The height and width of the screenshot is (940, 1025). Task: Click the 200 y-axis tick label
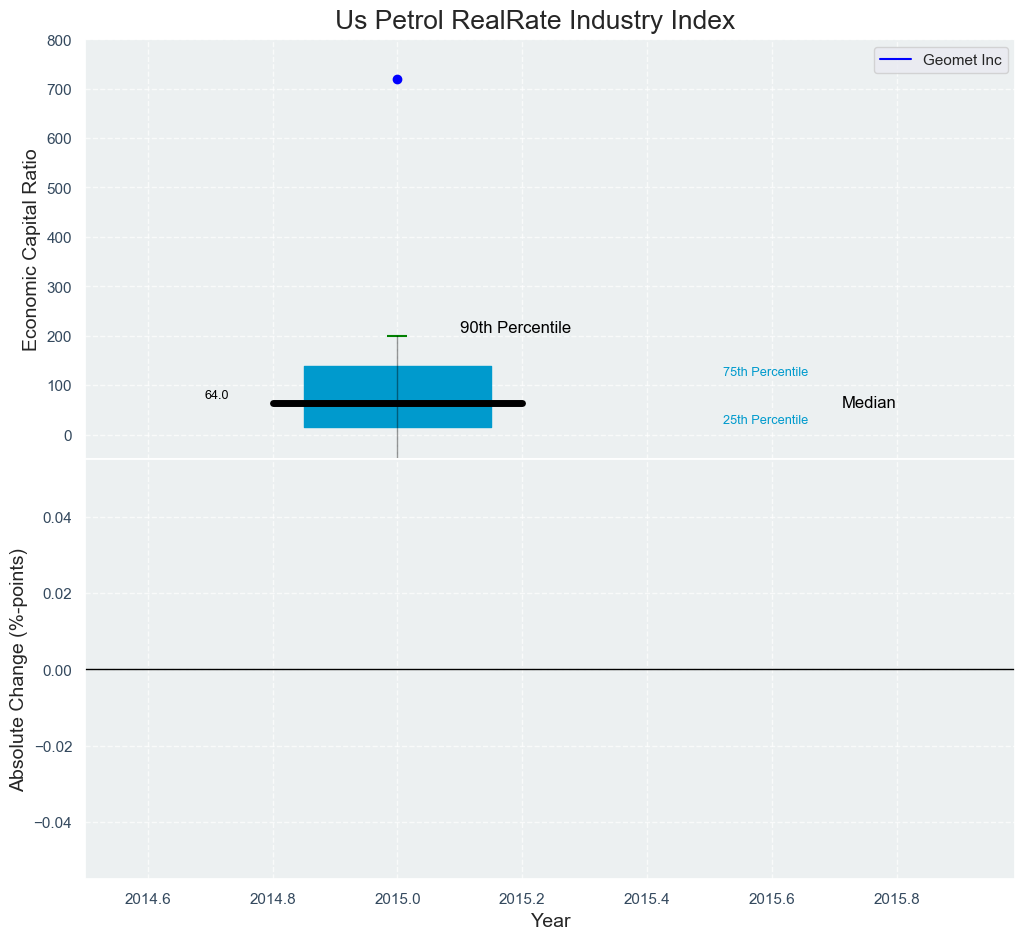(x=59, y=337)
